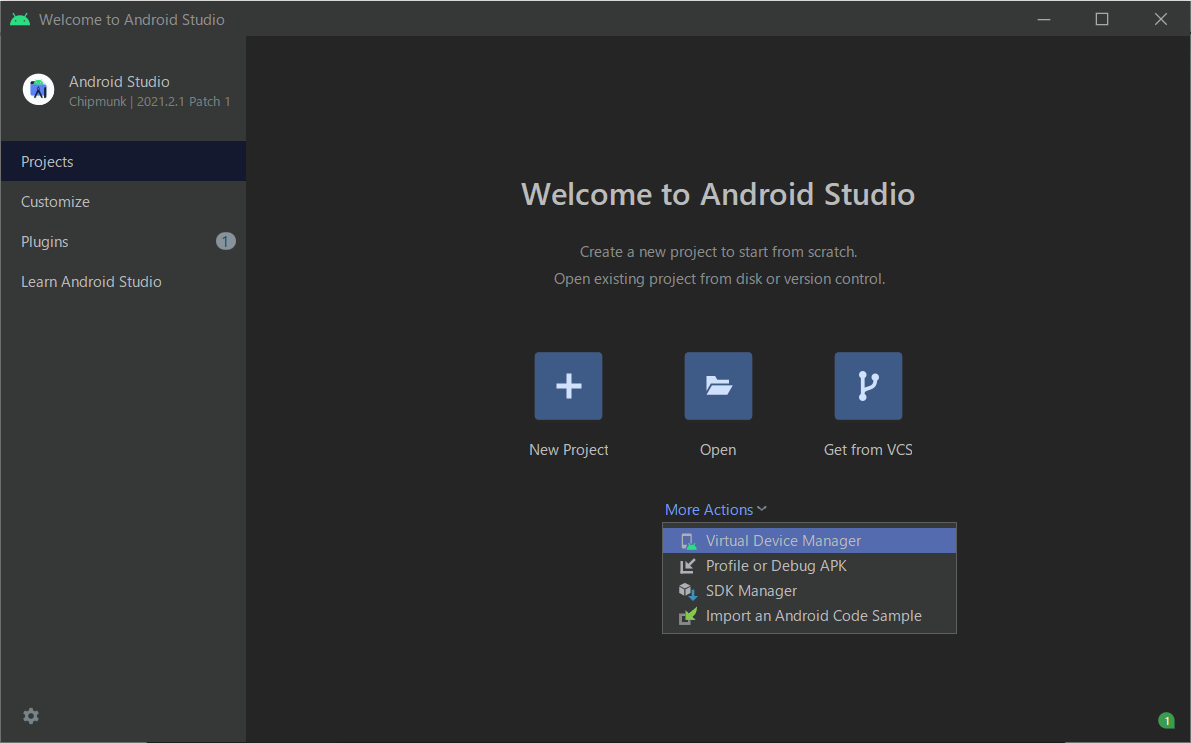Open settings gear in bottom-left corner

point(31,716)
